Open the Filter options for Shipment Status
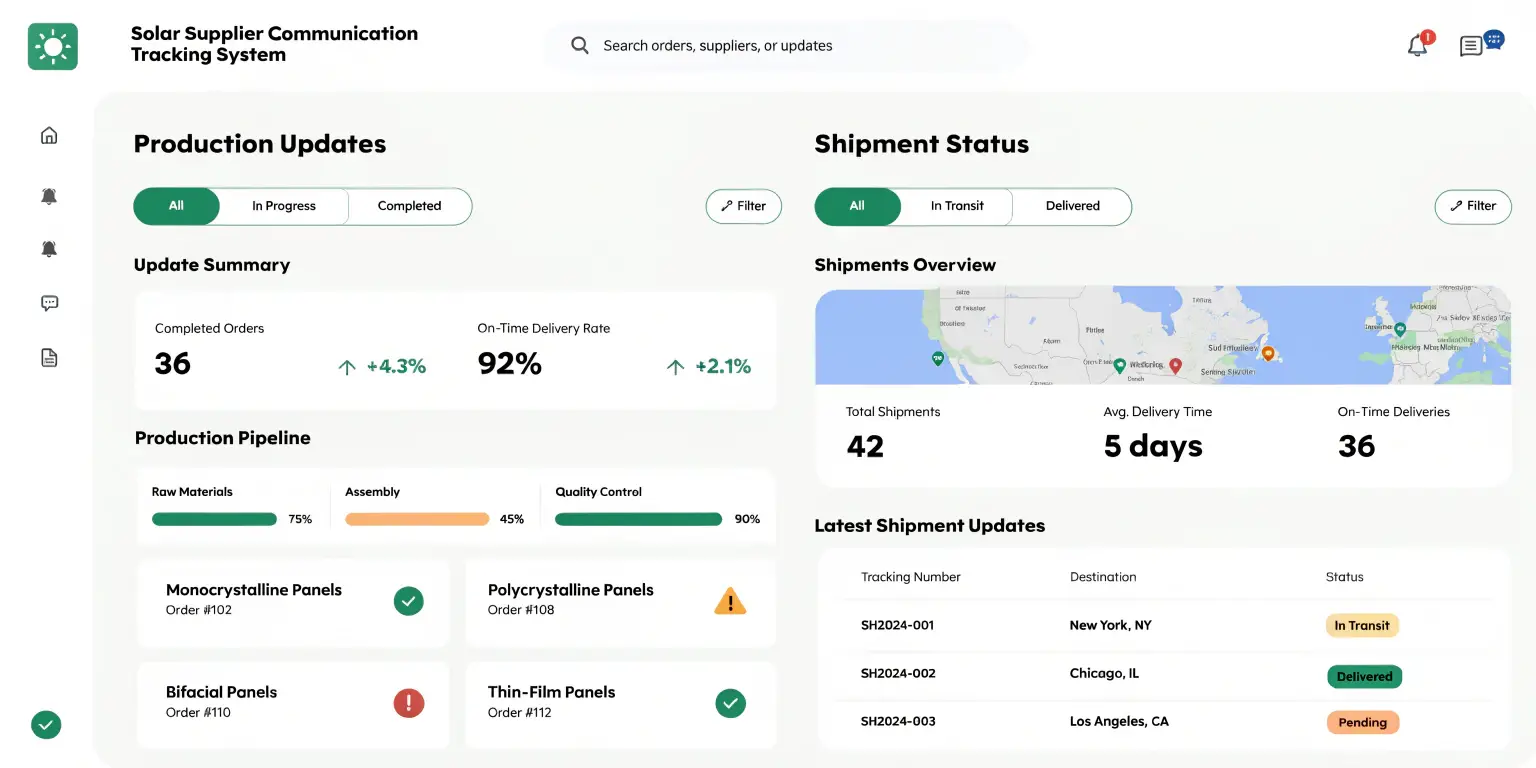 (1472, 206)
